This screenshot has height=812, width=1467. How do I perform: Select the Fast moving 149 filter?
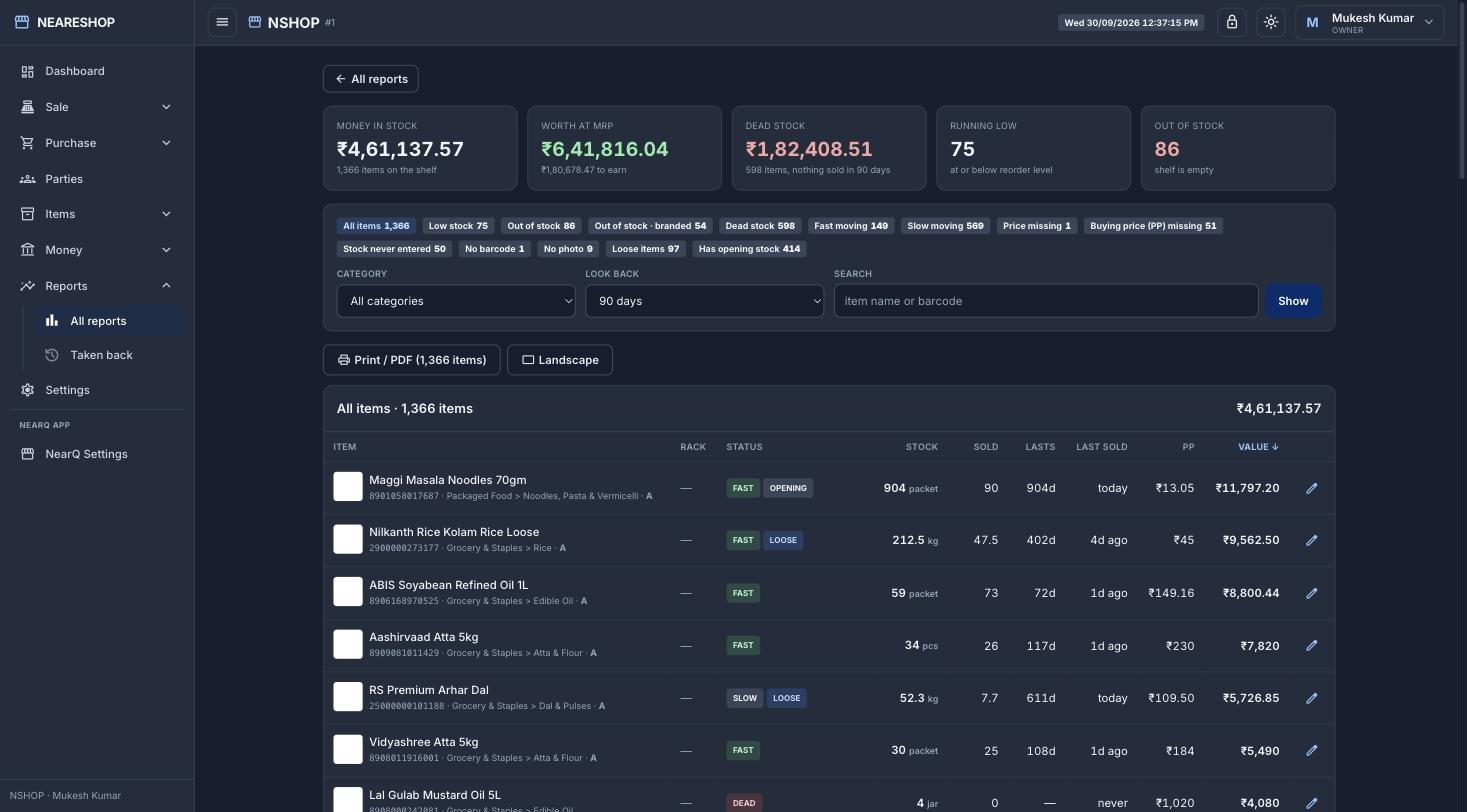coord(851,226)
